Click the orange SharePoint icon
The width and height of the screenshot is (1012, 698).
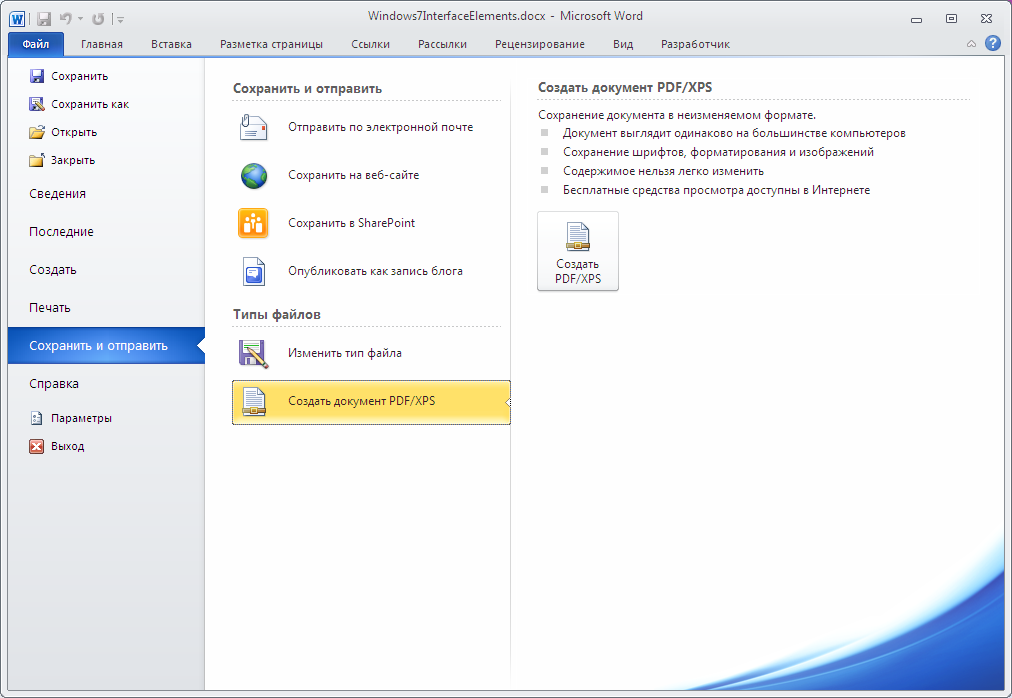pos(253,223)
